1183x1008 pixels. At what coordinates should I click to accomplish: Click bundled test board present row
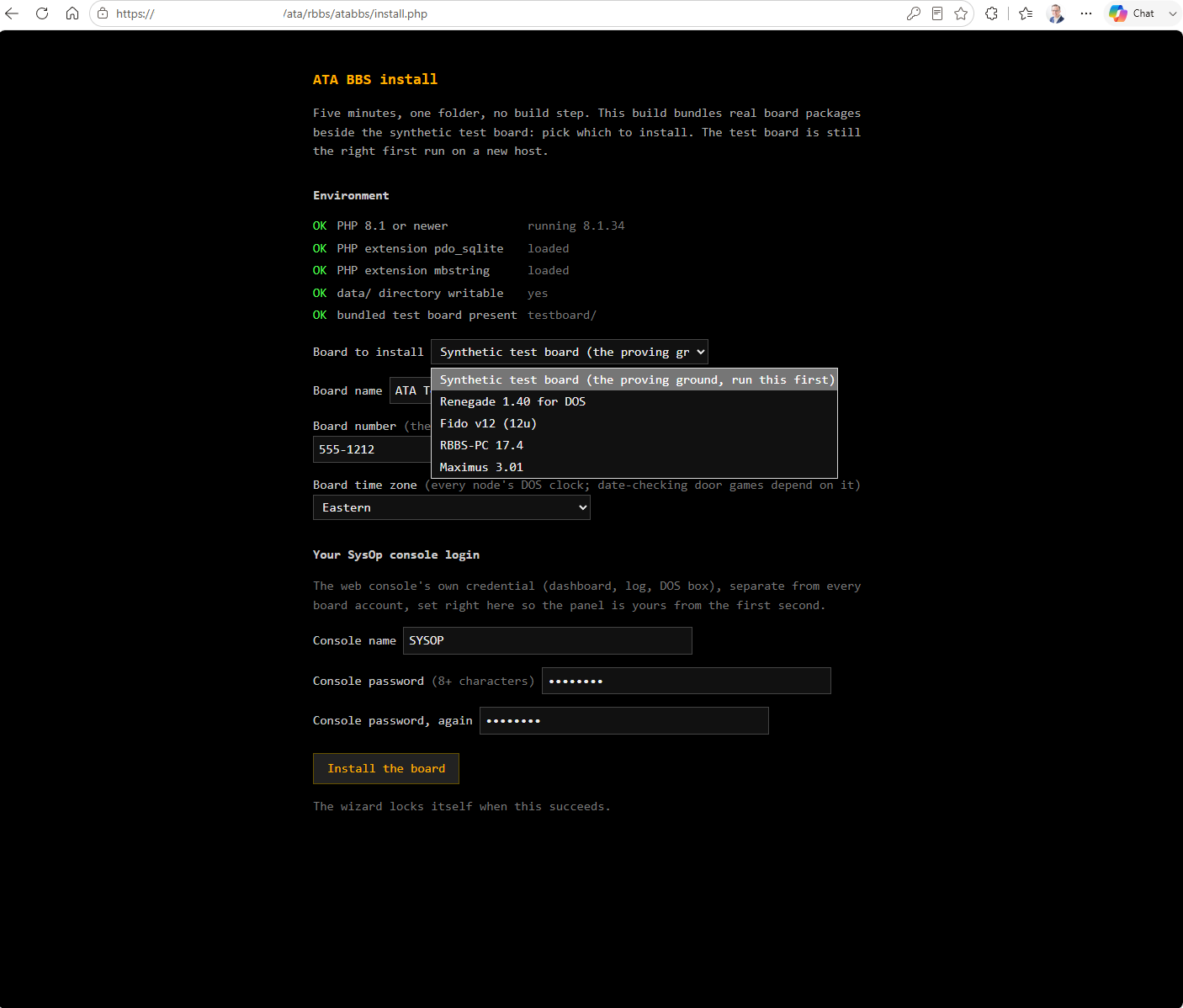pyautogui.click(x=454, y=315)
